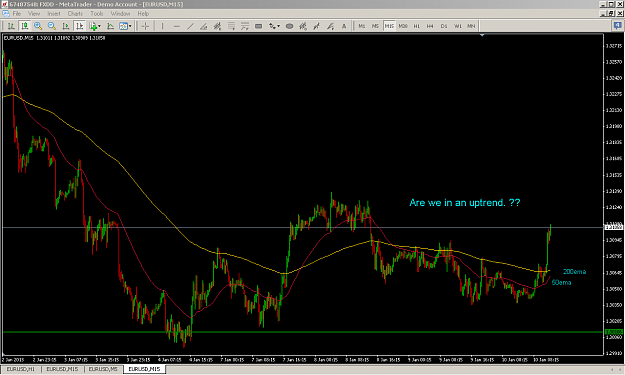The height and width of the screenshot is (375, 625).
Task: Switch timeframe to M30
Action: tap(403, 26)
